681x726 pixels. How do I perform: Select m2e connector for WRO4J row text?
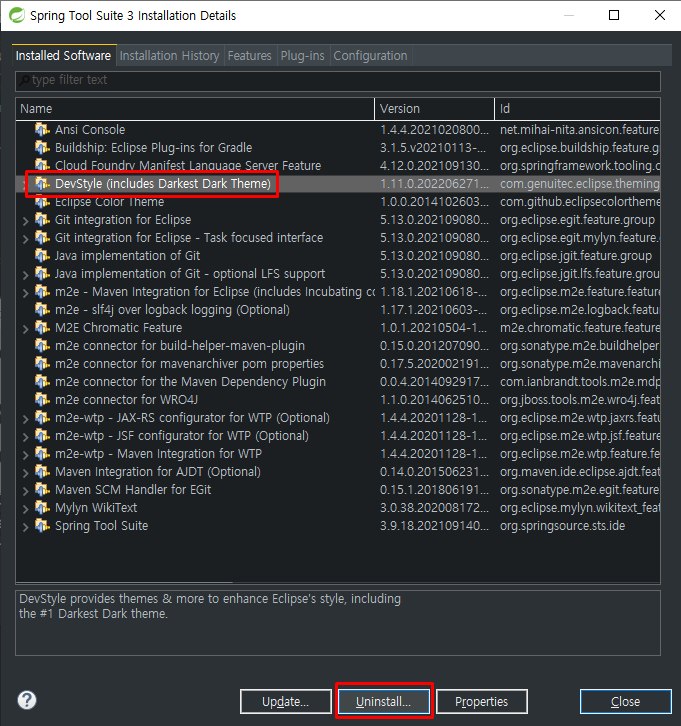126,400
